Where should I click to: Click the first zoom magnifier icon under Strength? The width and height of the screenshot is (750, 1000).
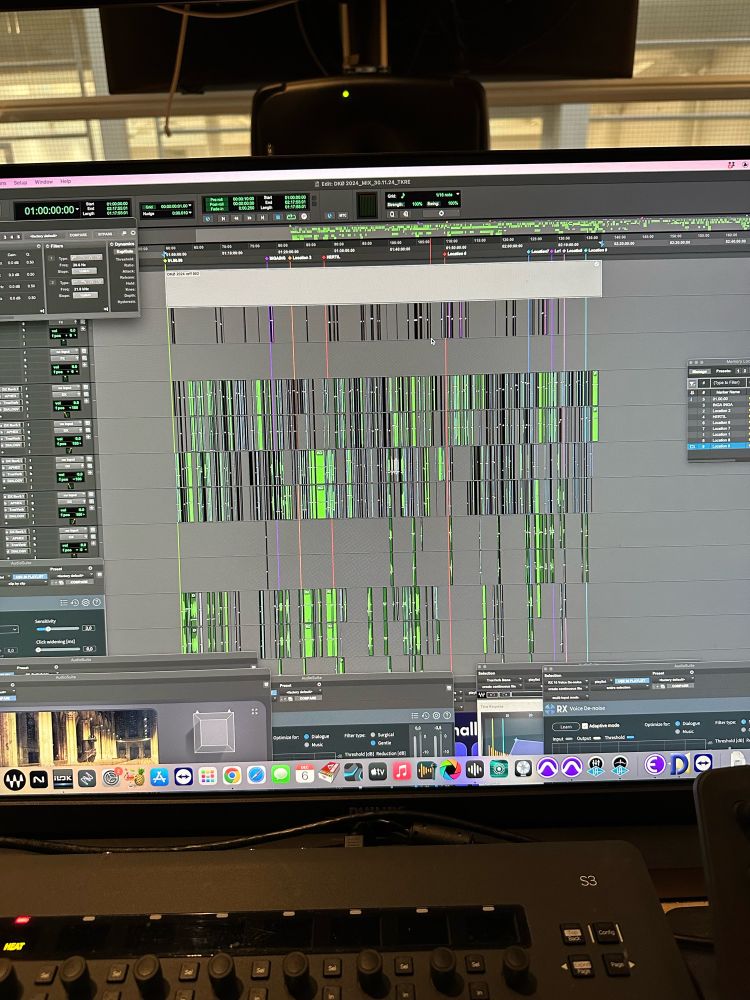392,214
